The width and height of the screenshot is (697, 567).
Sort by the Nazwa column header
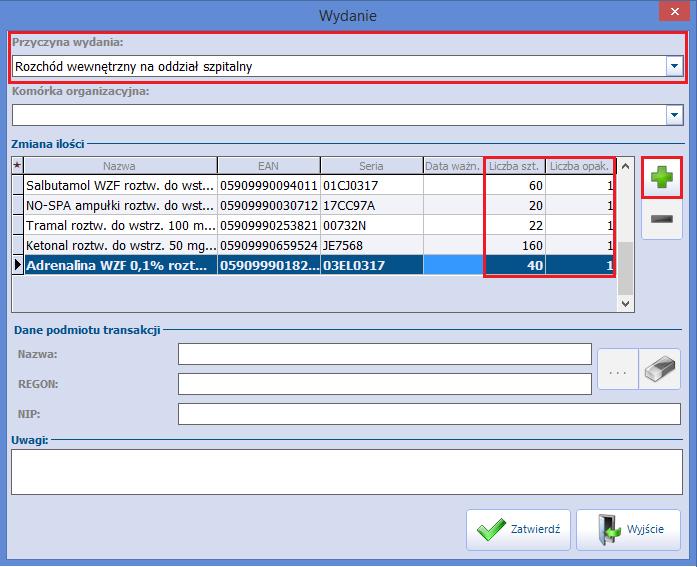[120, 166]
